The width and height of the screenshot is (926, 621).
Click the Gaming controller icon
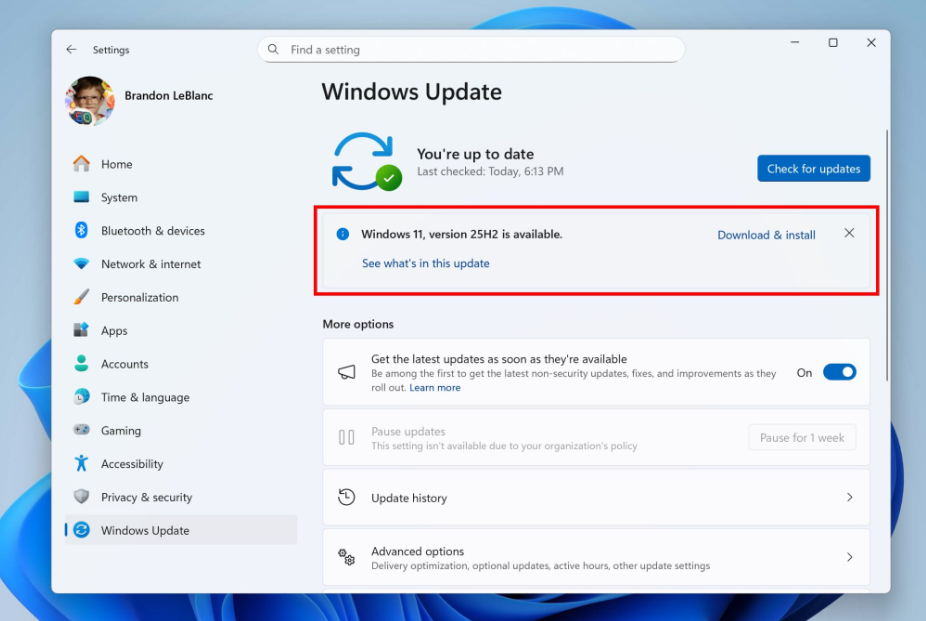click(x=82, y=430)
